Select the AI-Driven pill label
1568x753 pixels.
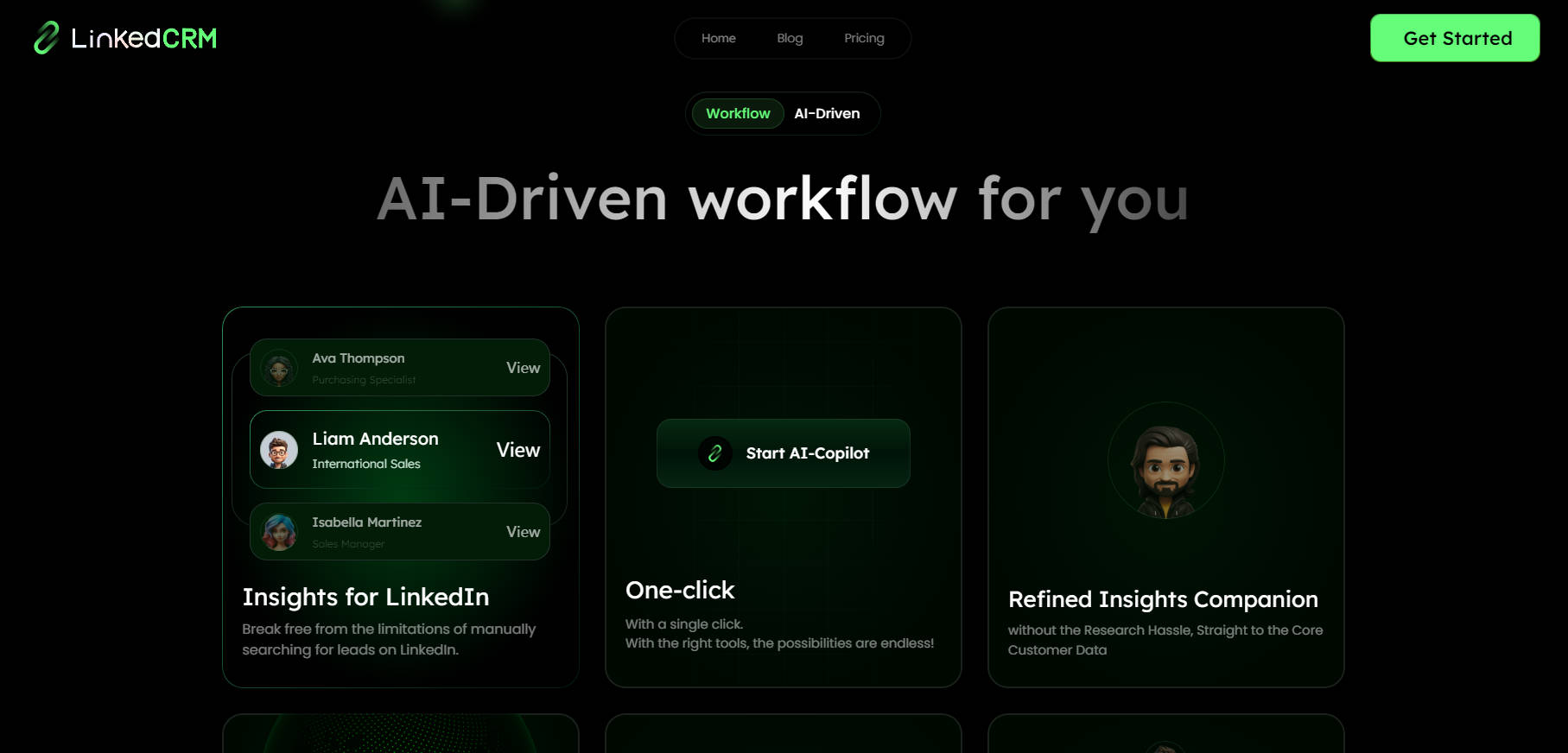click(827, 113)
